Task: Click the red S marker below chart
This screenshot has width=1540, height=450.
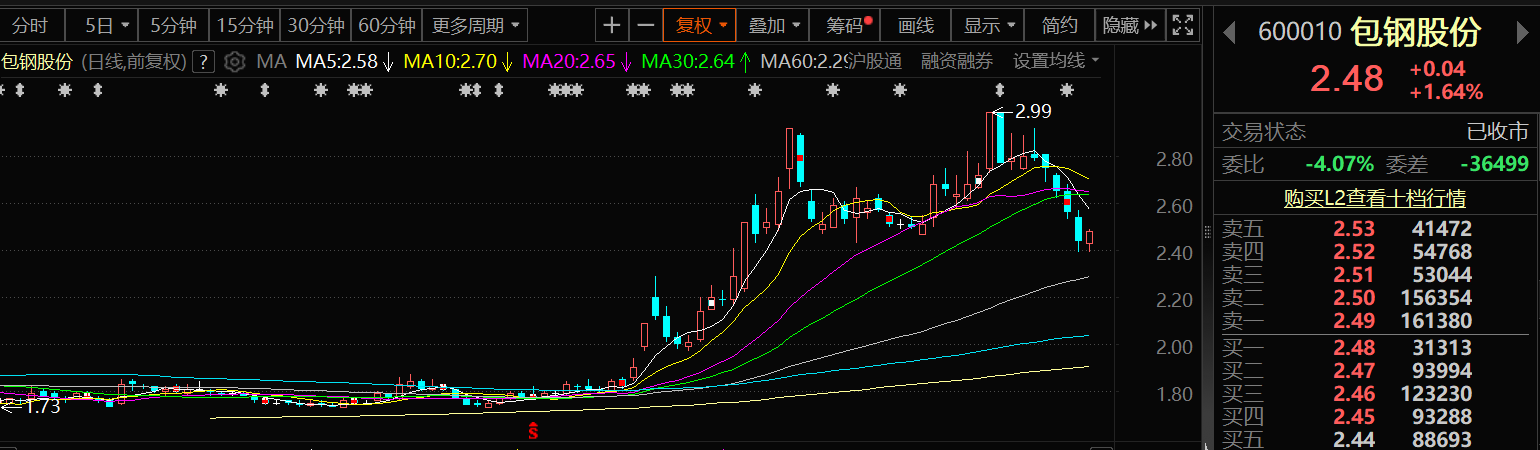Action: coord(534,431)
